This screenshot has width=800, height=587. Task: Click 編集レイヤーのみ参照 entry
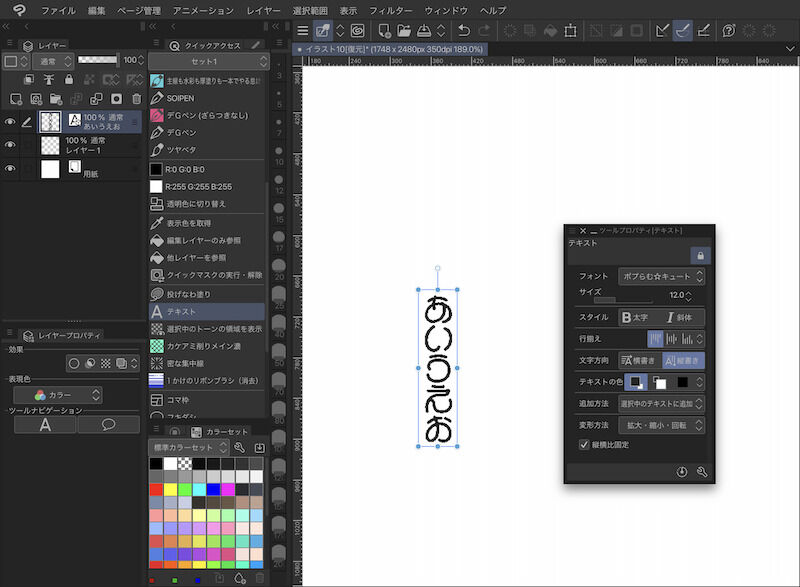[207, 241]
